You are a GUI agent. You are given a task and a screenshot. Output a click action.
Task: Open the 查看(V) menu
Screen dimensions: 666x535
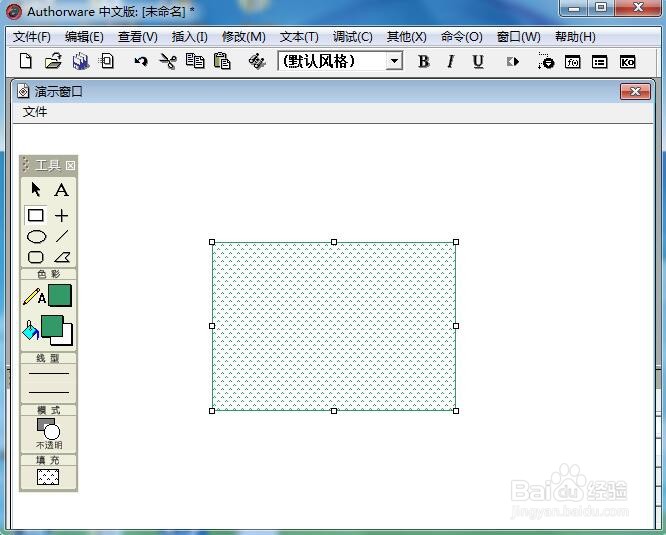click(x=138, y=37)
